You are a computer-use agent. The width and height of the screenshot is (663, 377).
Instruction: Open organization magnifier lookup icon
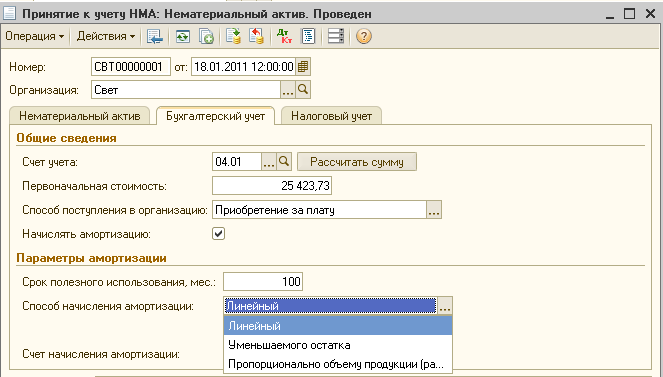tap(303, 90)
